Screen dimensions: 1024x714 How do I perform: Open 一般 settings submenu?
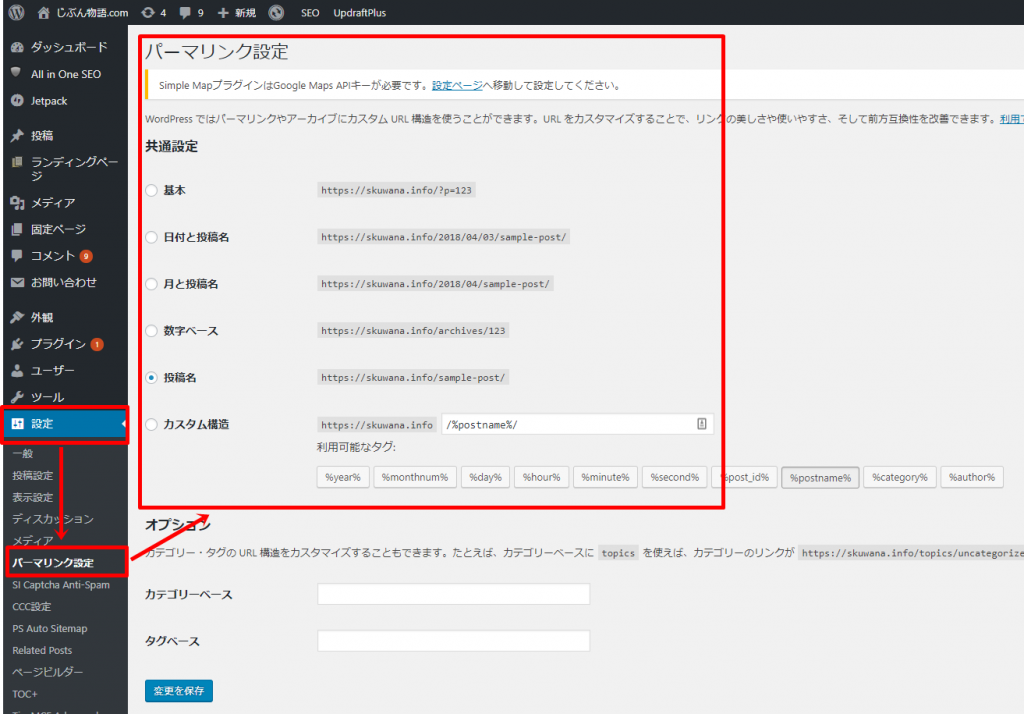(23, 453)
